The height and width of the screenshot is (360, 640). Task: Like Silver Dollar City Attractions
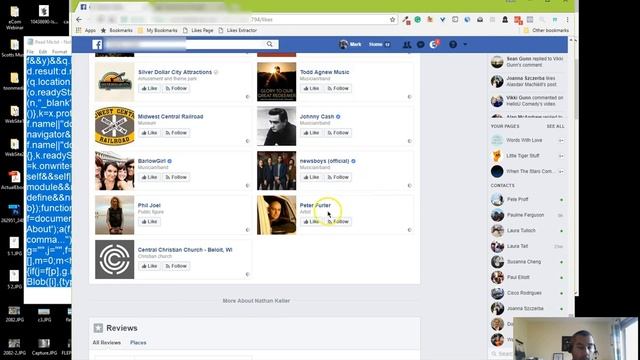pos(149,88)
